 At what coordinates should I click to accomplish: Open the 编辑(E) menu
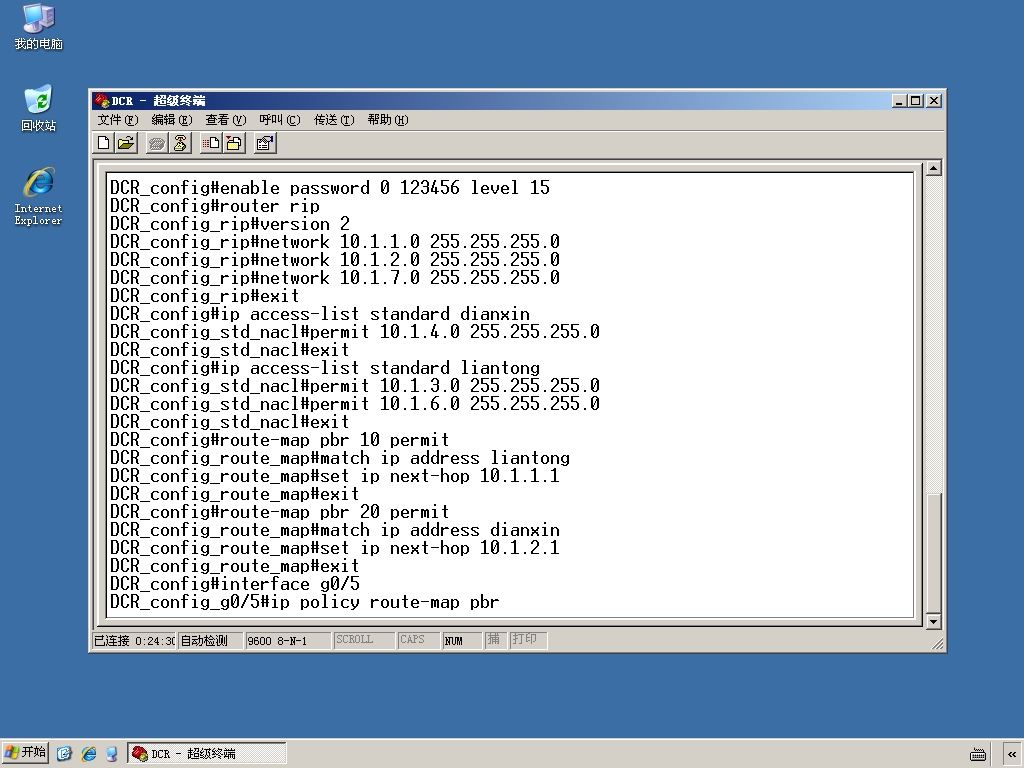click(172, 120)
